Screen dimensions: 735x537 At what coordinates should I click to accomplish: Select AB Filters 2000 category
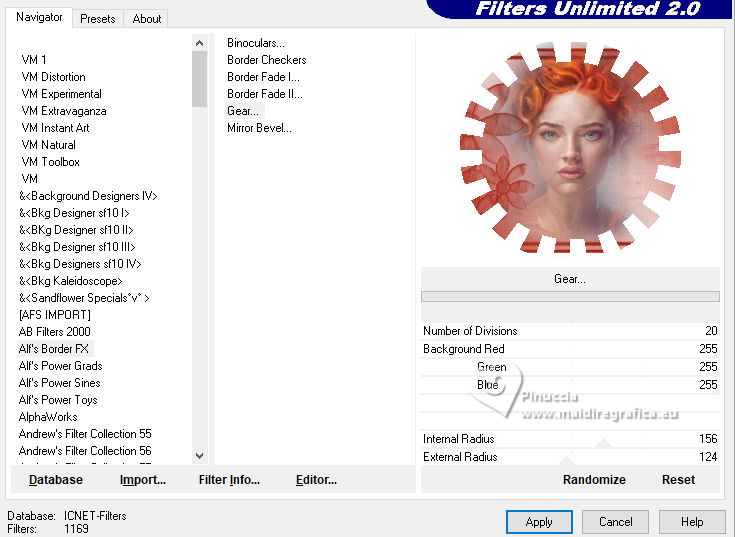click(x=54, y=332)
